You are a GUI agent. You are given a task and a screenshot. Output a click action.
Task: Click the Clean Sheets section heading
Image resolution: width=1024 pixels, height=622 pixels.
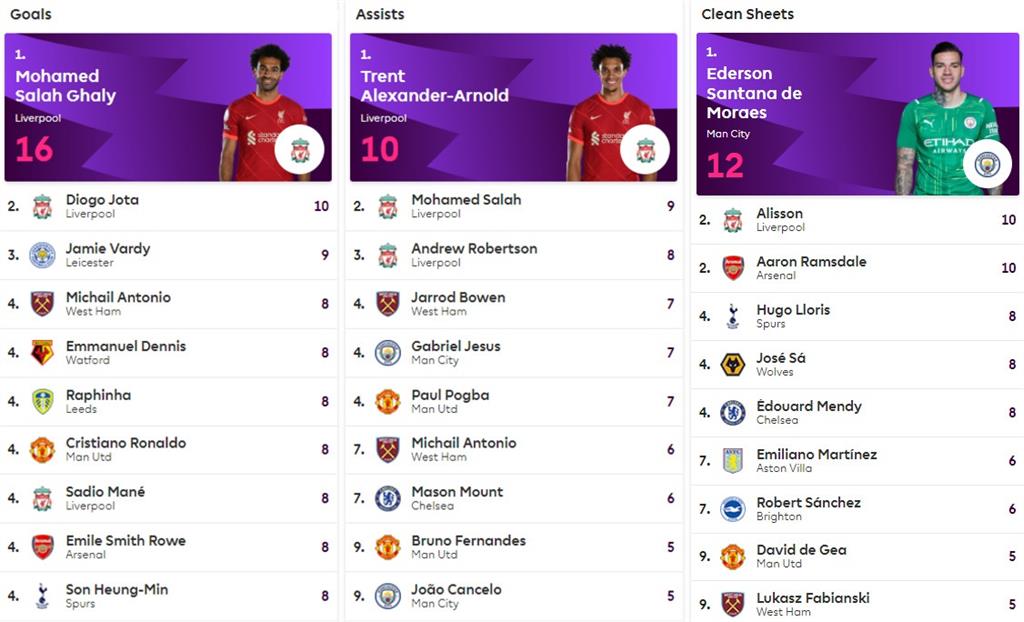coord(747,15)
